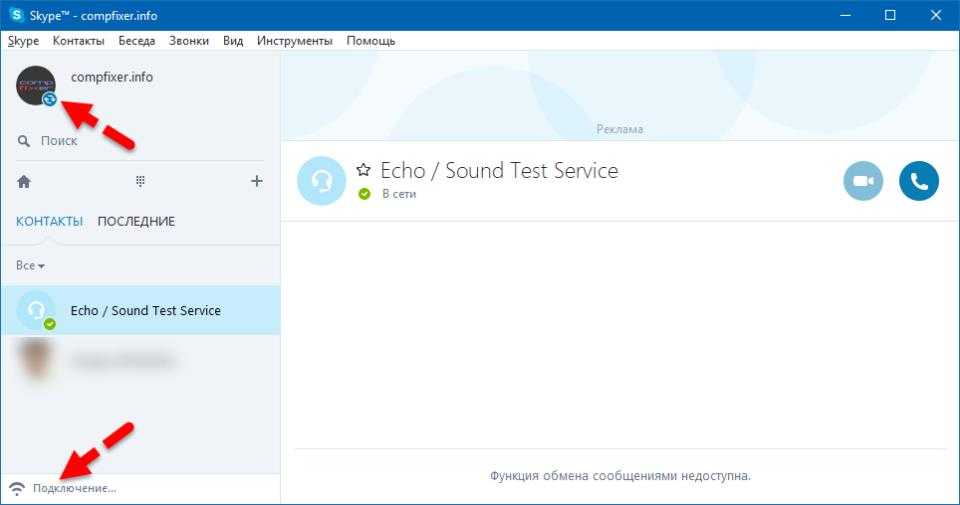Click the Реклама ad banner label
The width and height of the screenshot is (960, 505).
click(x=620, y=130)
